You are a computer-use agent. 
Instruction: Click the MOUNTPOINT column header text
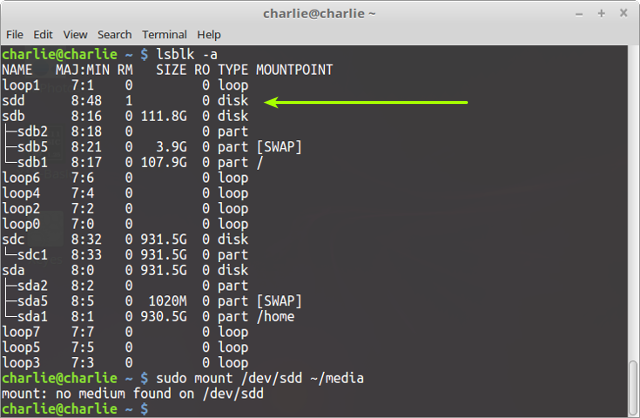coord(294,70)
